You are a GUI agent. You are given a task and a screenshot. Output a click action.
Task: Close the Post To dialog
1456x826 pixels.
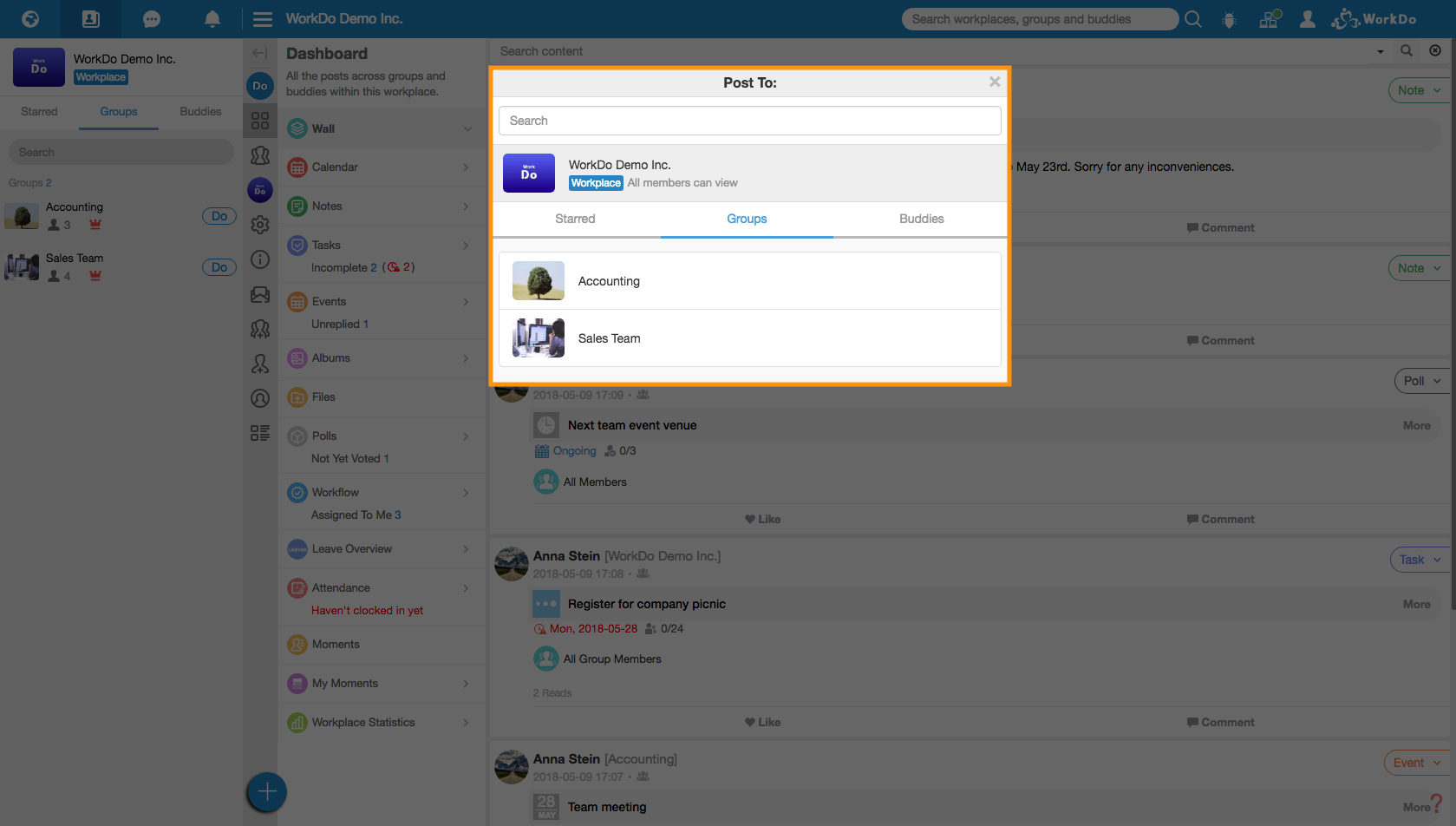[995, 82]
